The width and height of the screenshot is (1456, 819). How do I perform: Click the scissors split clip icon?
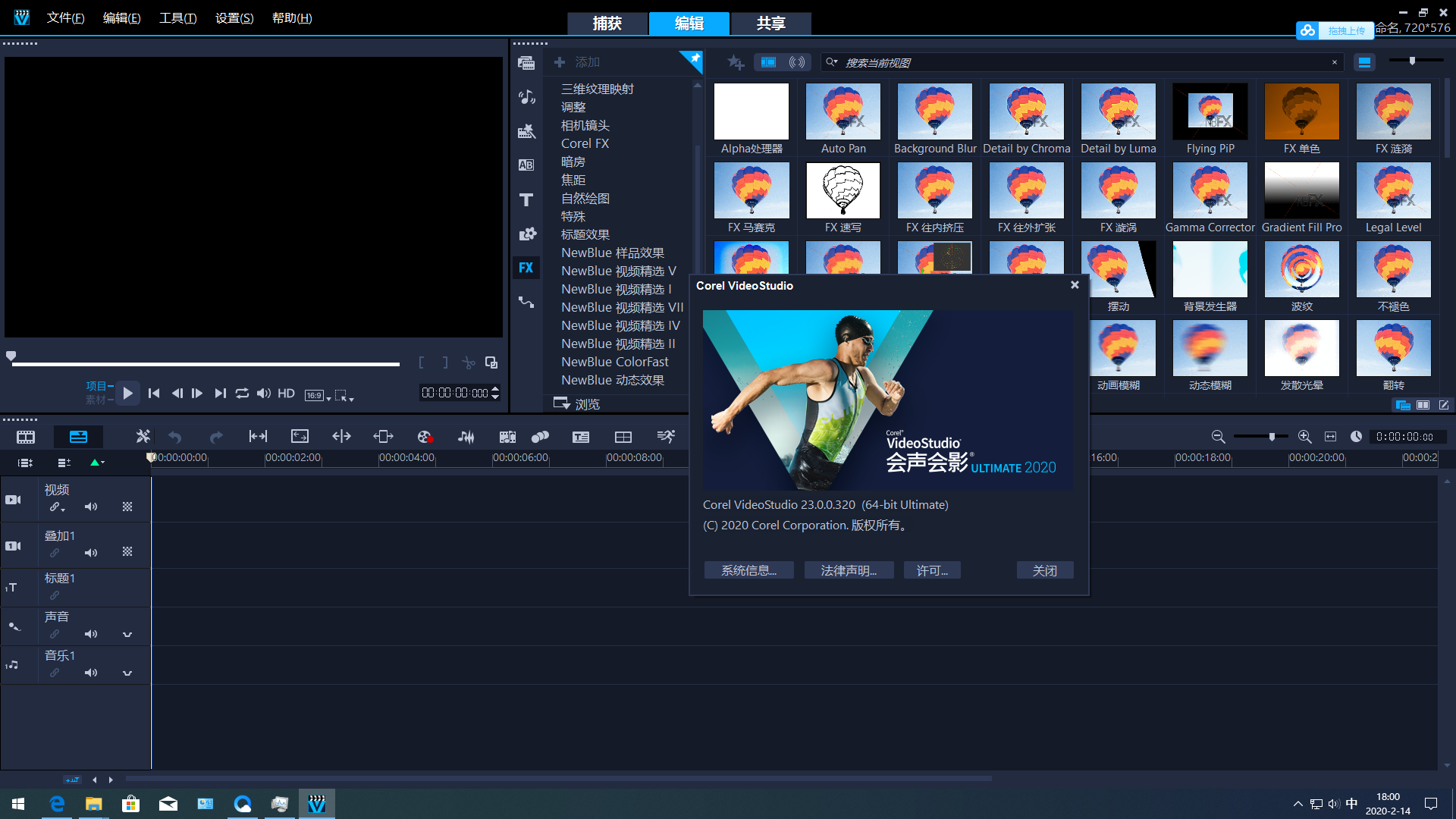click(469, 363)
